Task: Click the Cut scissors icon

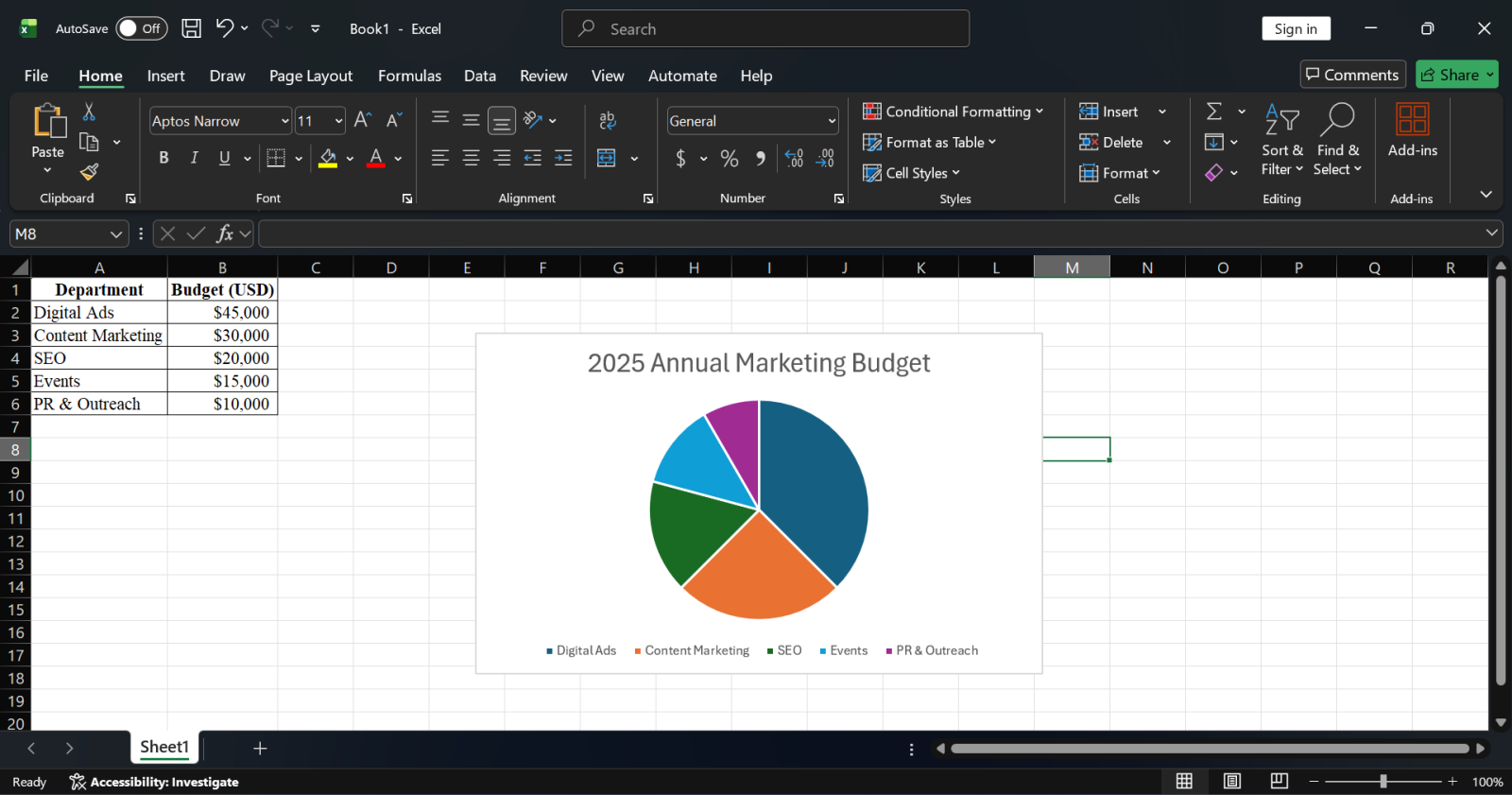Action: 89,112
